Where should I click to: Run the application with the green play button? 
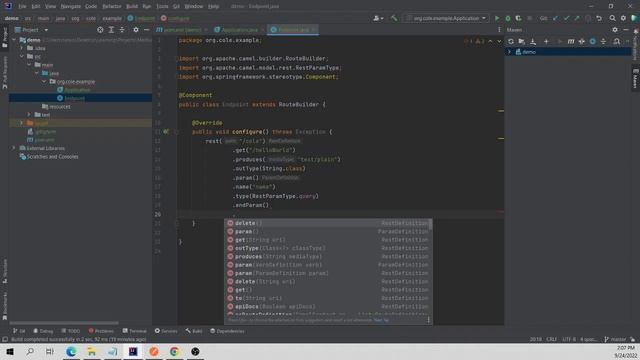[x=497, y=18]
